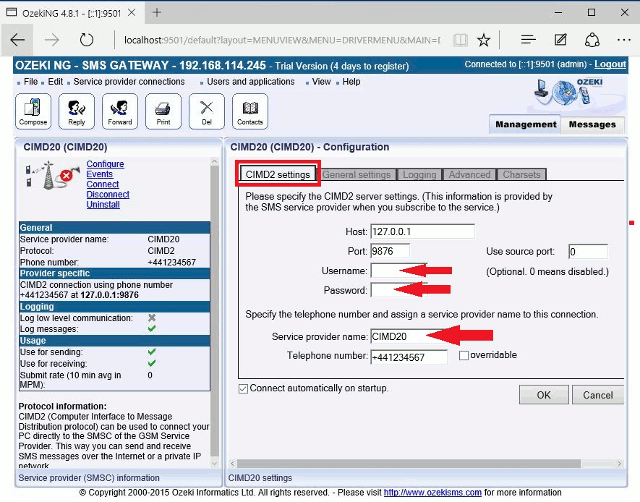Viewport: 640px width, 502px height.
Task: Open the Edit menu
Action: tap(55, 82)
